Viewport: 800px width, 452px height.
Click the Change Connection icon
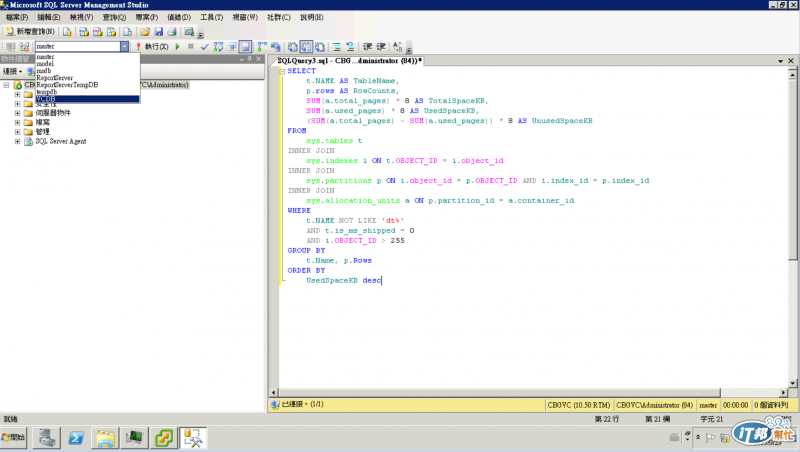pos(24,46)
